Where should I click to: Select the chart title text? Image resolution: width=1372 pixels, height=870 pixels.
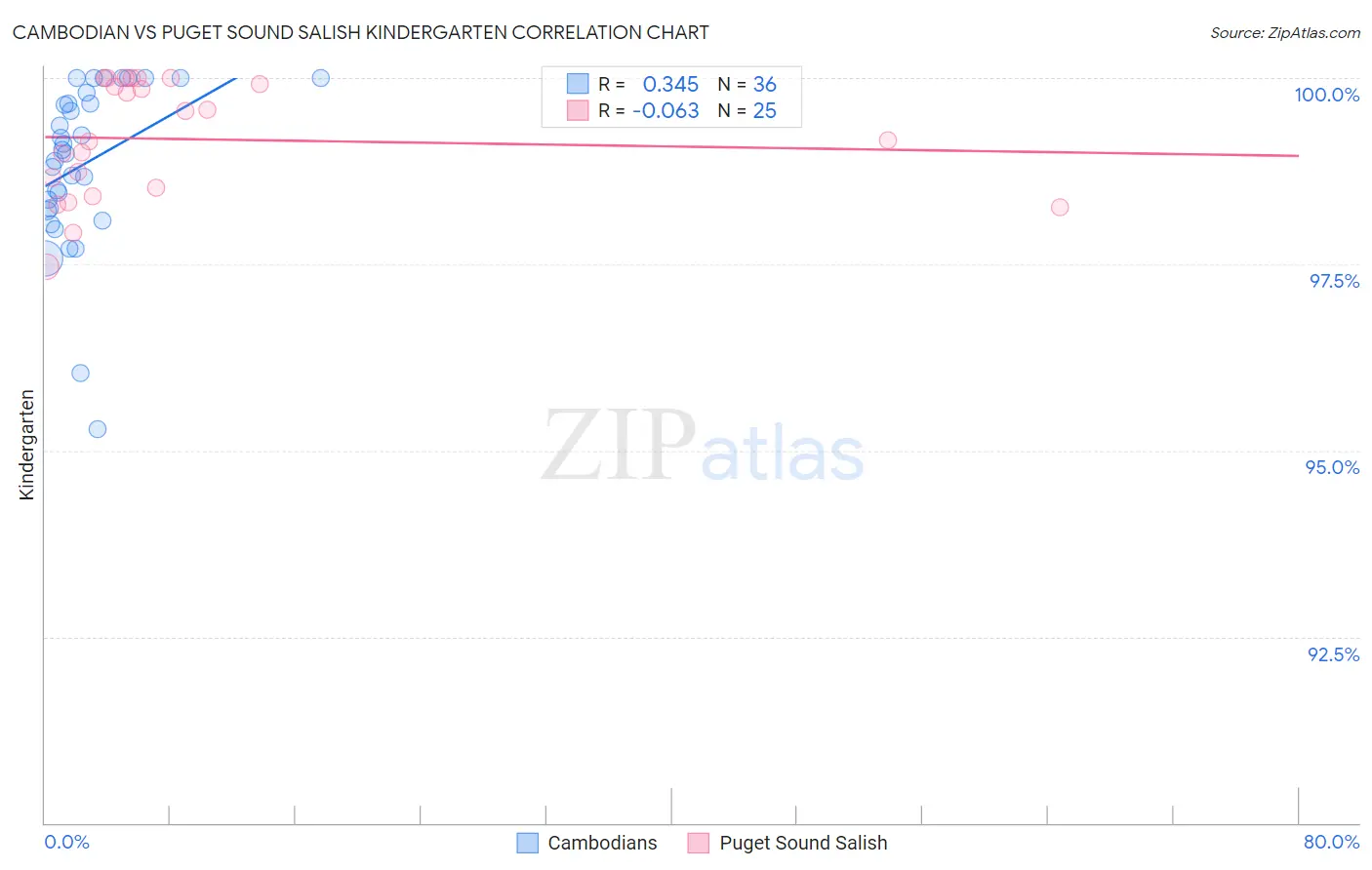360,32
